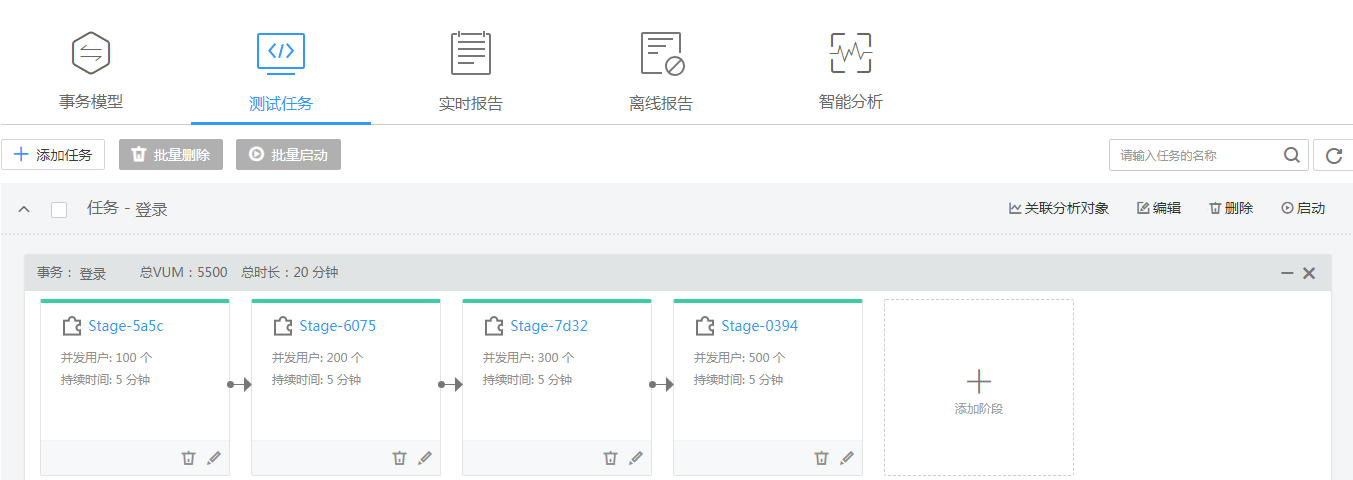Click the task name search field
1353x480 pixels.
click(x=1195, y=156)
